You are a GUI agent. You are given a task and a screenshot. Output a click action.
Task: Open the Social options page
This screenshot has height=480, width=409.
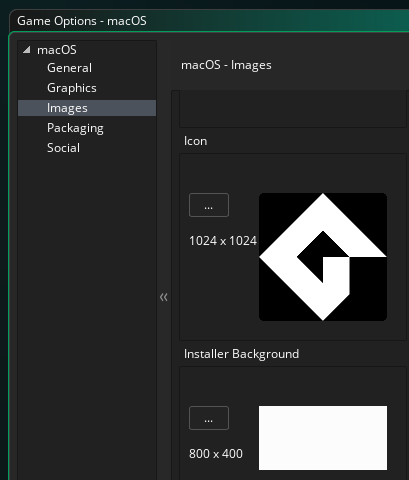63,148
